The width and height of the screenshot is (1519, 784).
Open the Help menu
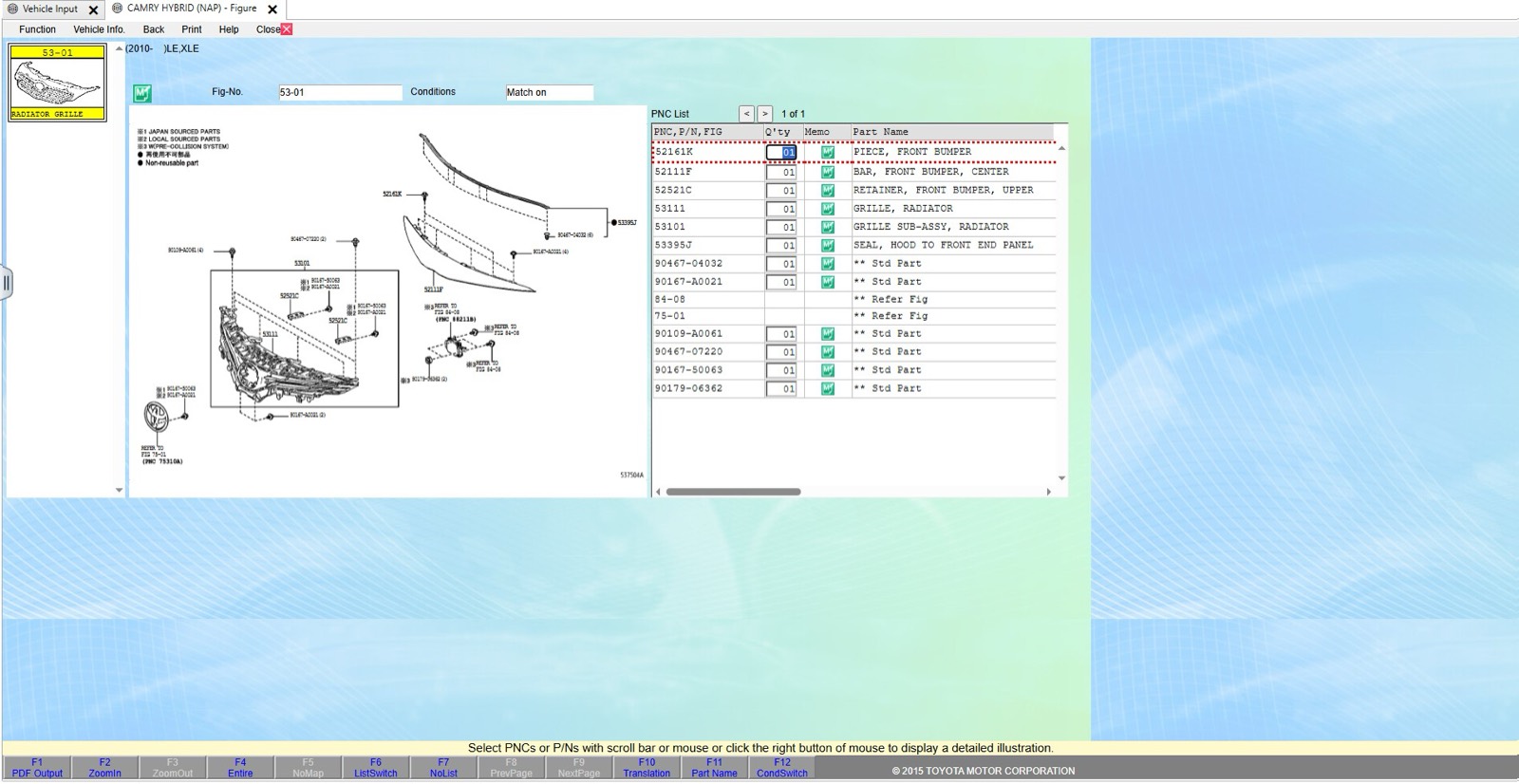click(229, 29)
